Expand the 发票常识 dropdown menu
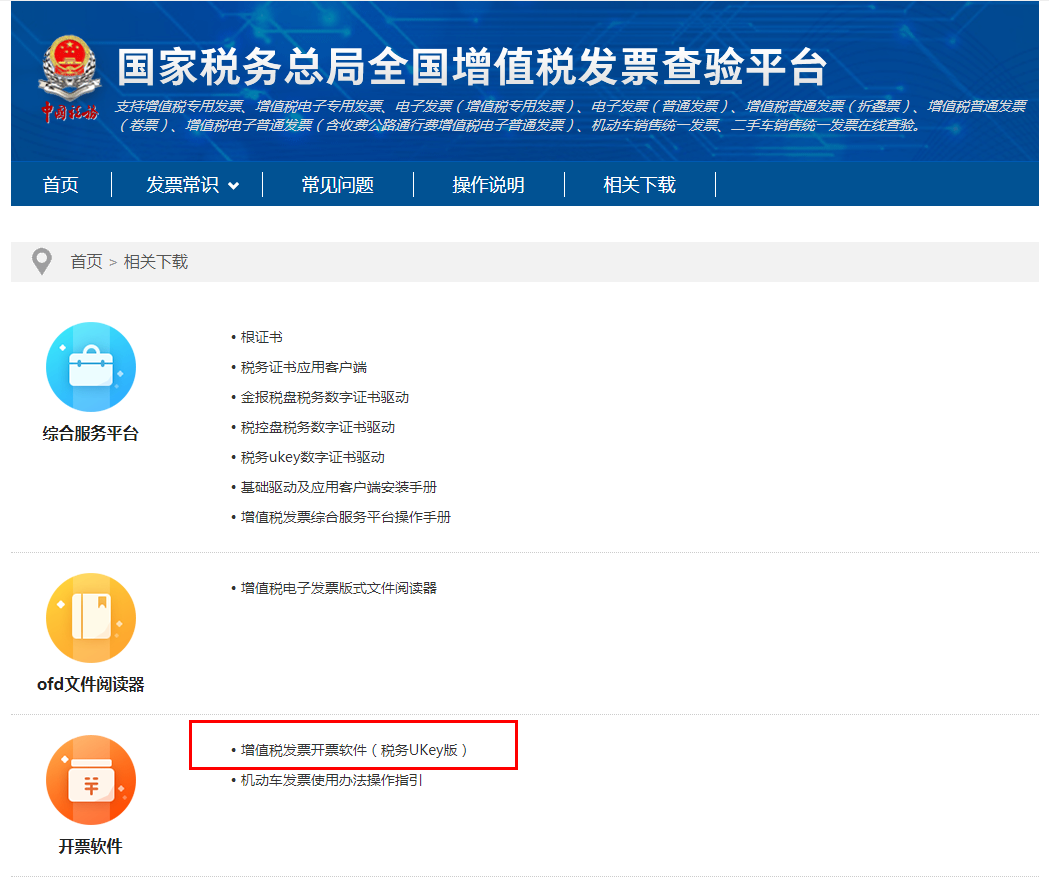The image size is (1049, 891). tap(192, 185)
